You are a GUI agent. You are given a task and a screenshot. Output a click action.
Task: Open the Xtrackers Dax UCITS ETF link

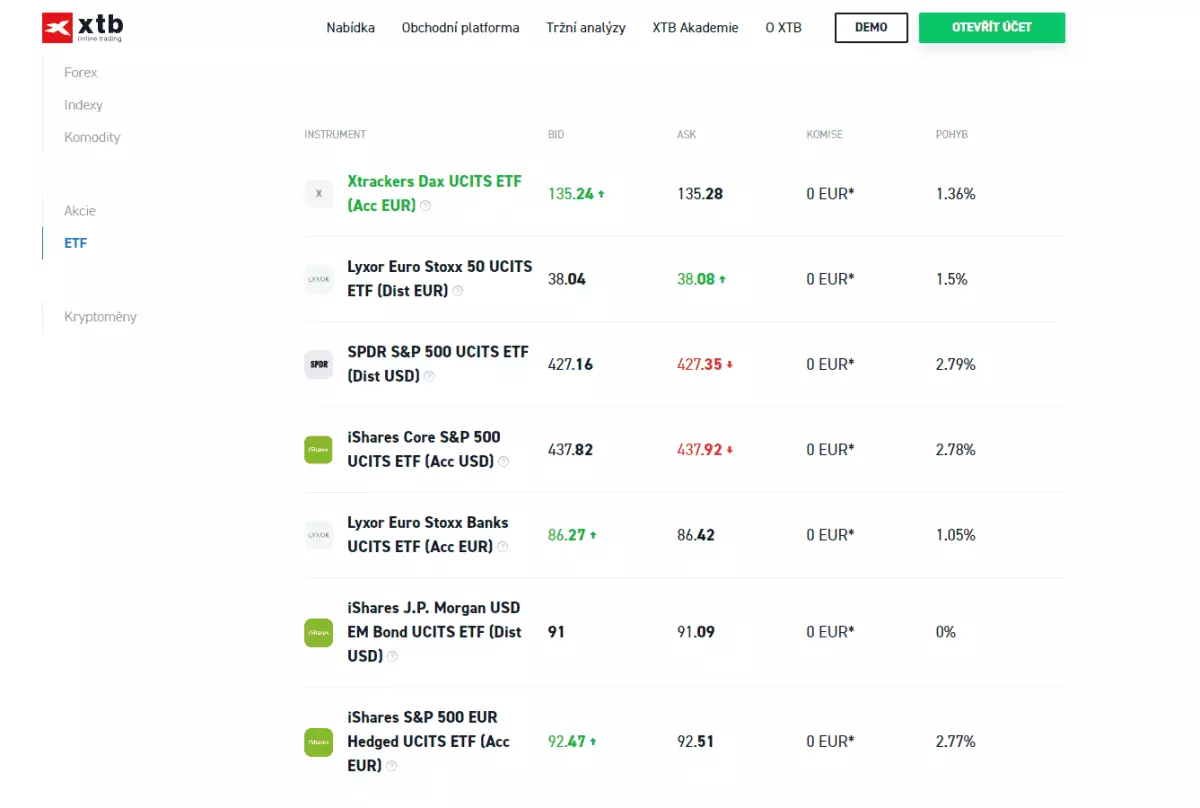click(x=434, y=194)
